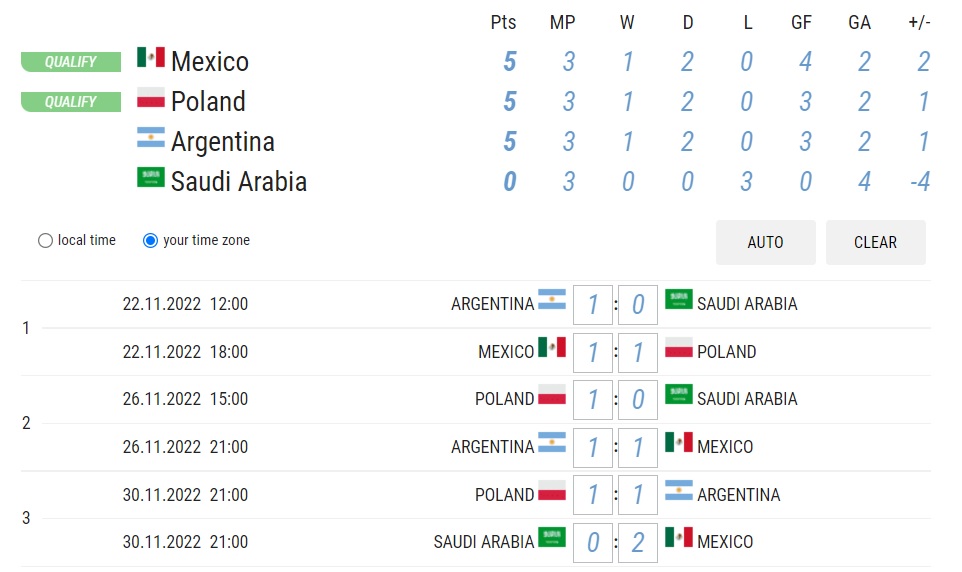This screenshot has width=962, height=572.
Task: Edit Saudi Arabia's score in first match
Action: pos(638,304)
